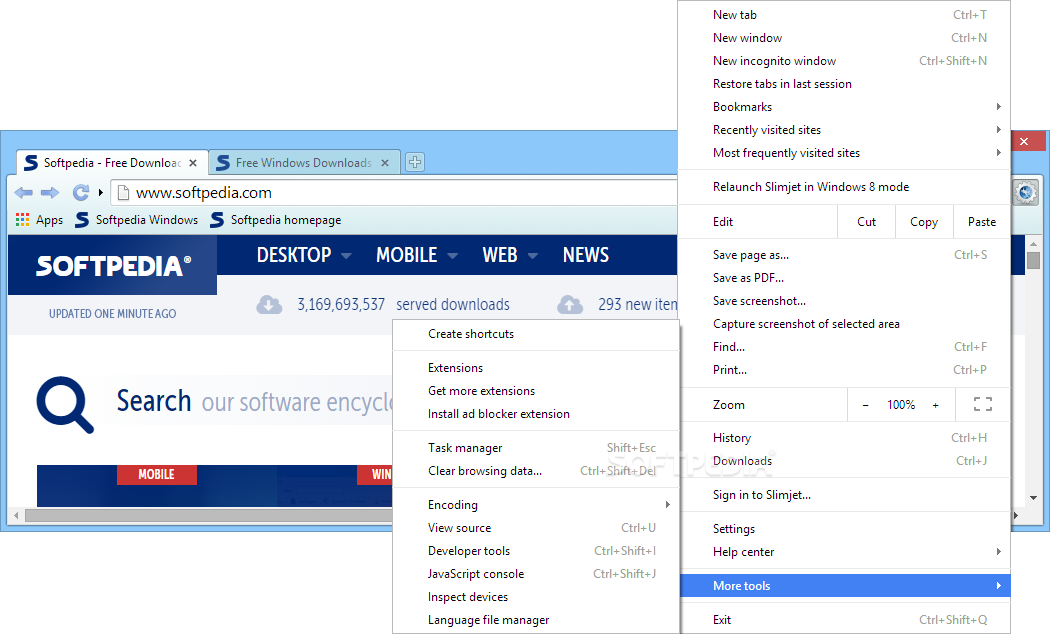Image resolution: width=1050 pixels, height=634 pixels.
Task: Click the Copy button in Edit row
Action: click(924, 222)
